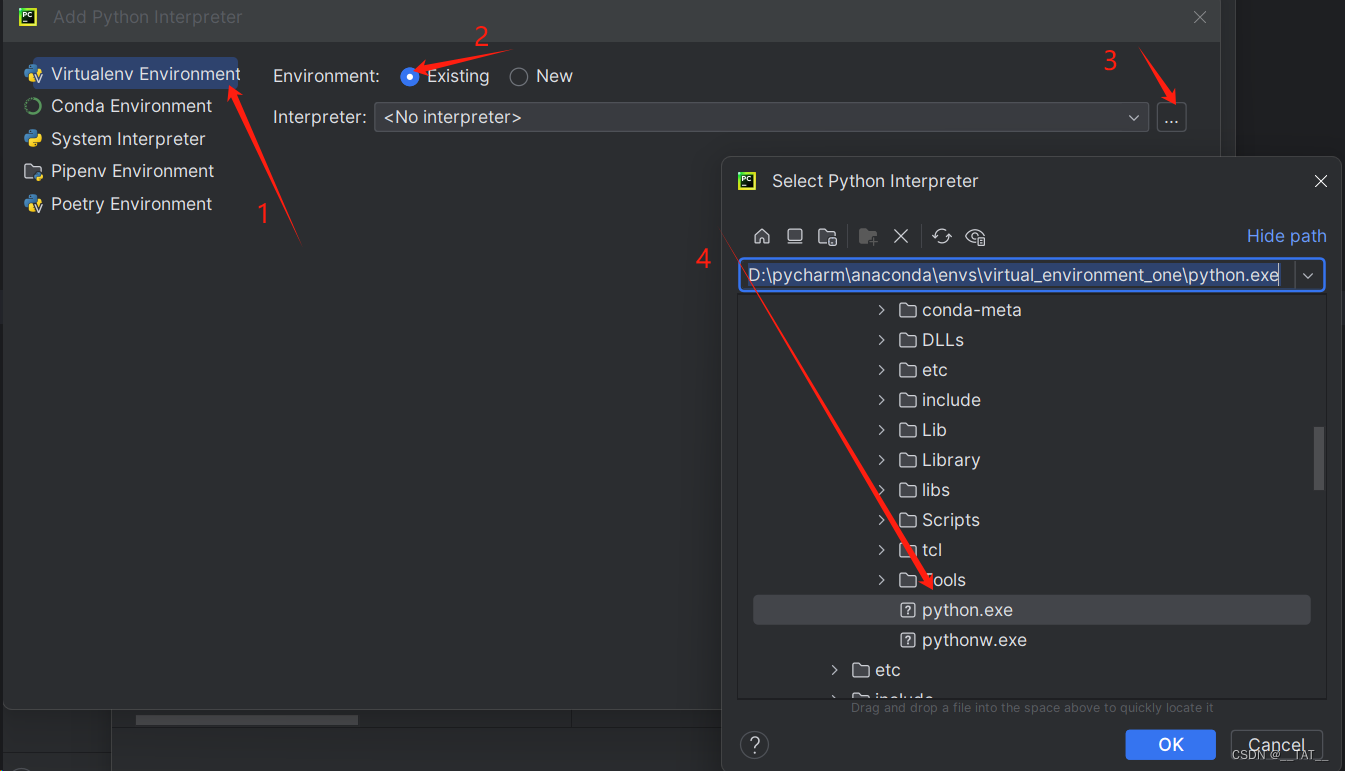Expand the libs folder
1345x771 pixels.
click(881, 490)
